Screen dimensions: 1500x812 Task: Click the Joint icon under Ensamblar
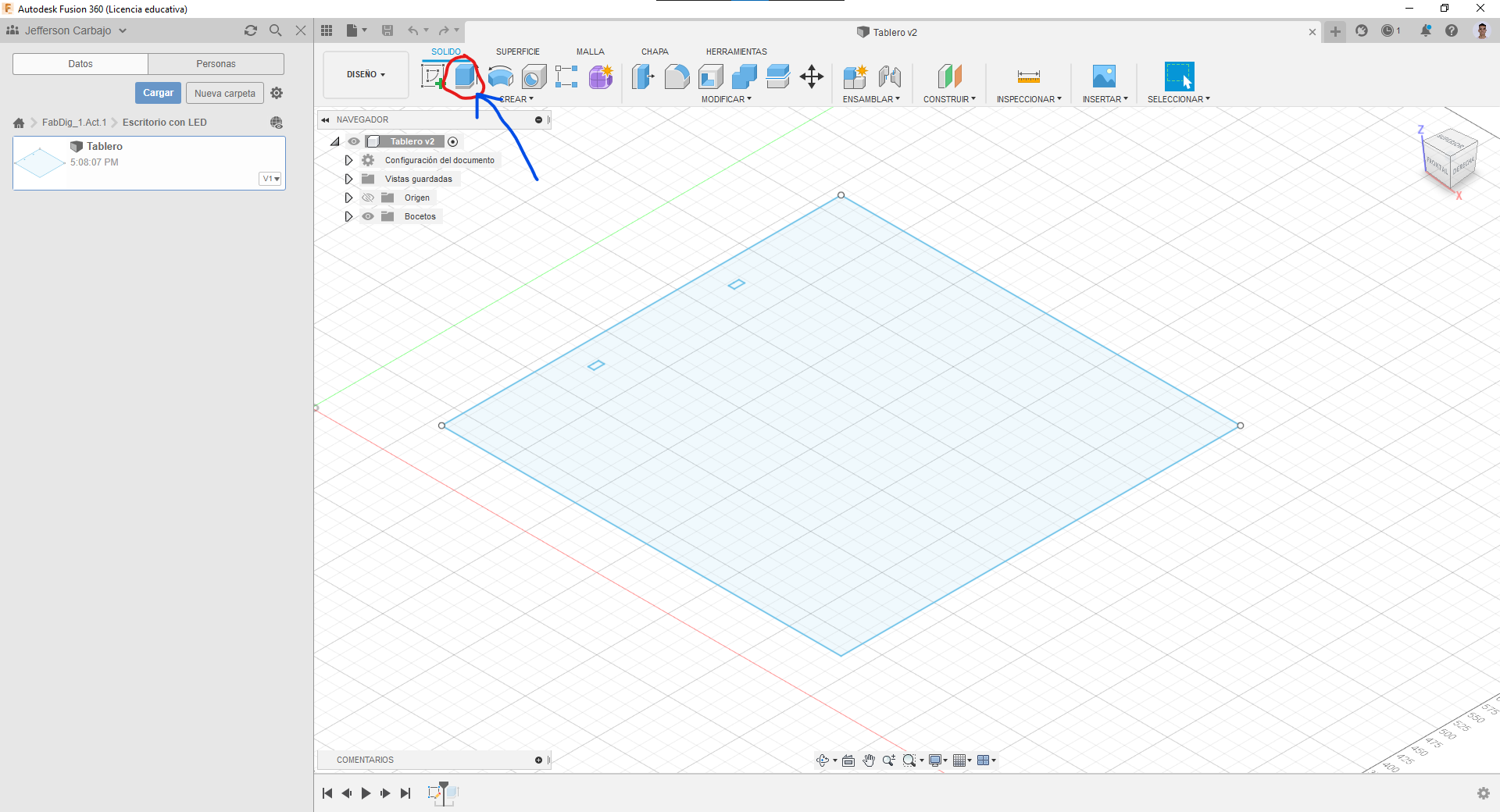pos(890,77)
